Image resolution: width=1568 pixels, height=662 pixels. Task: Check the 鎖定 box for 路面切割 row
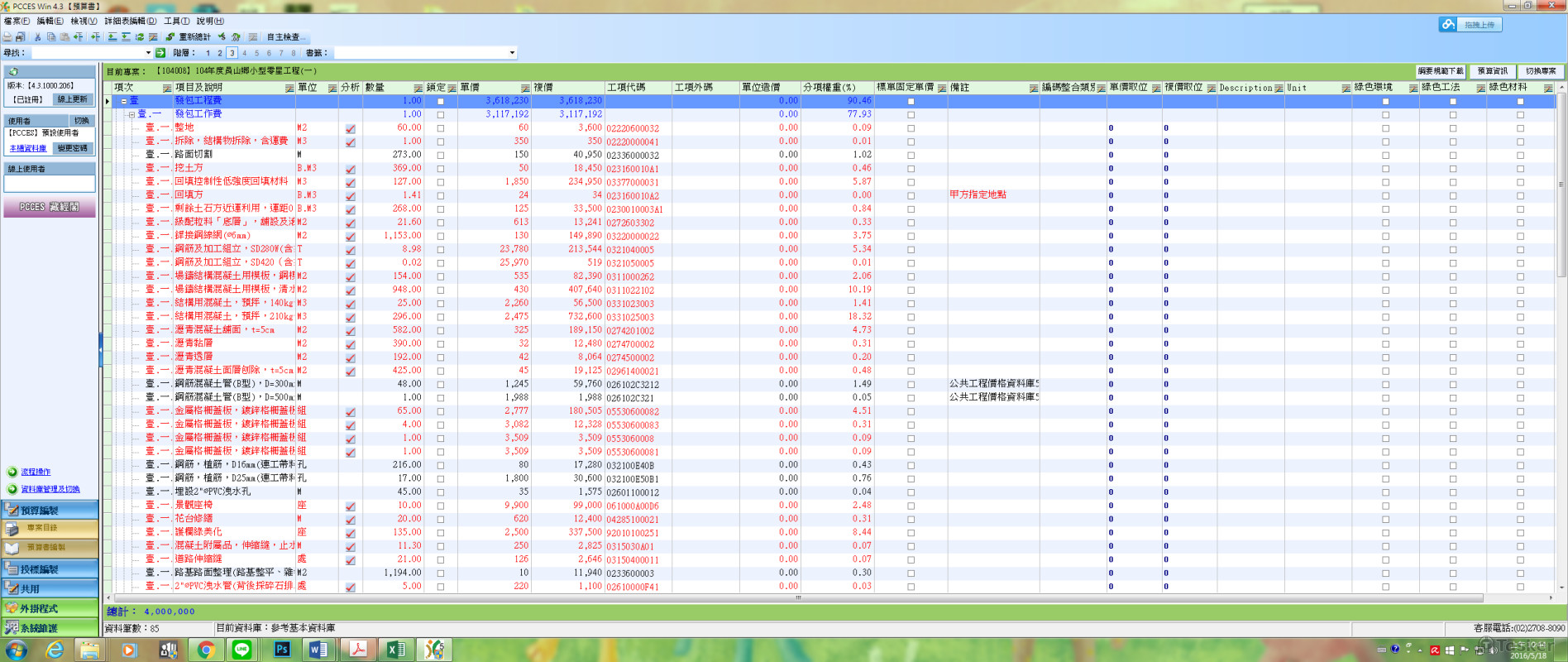440,155
